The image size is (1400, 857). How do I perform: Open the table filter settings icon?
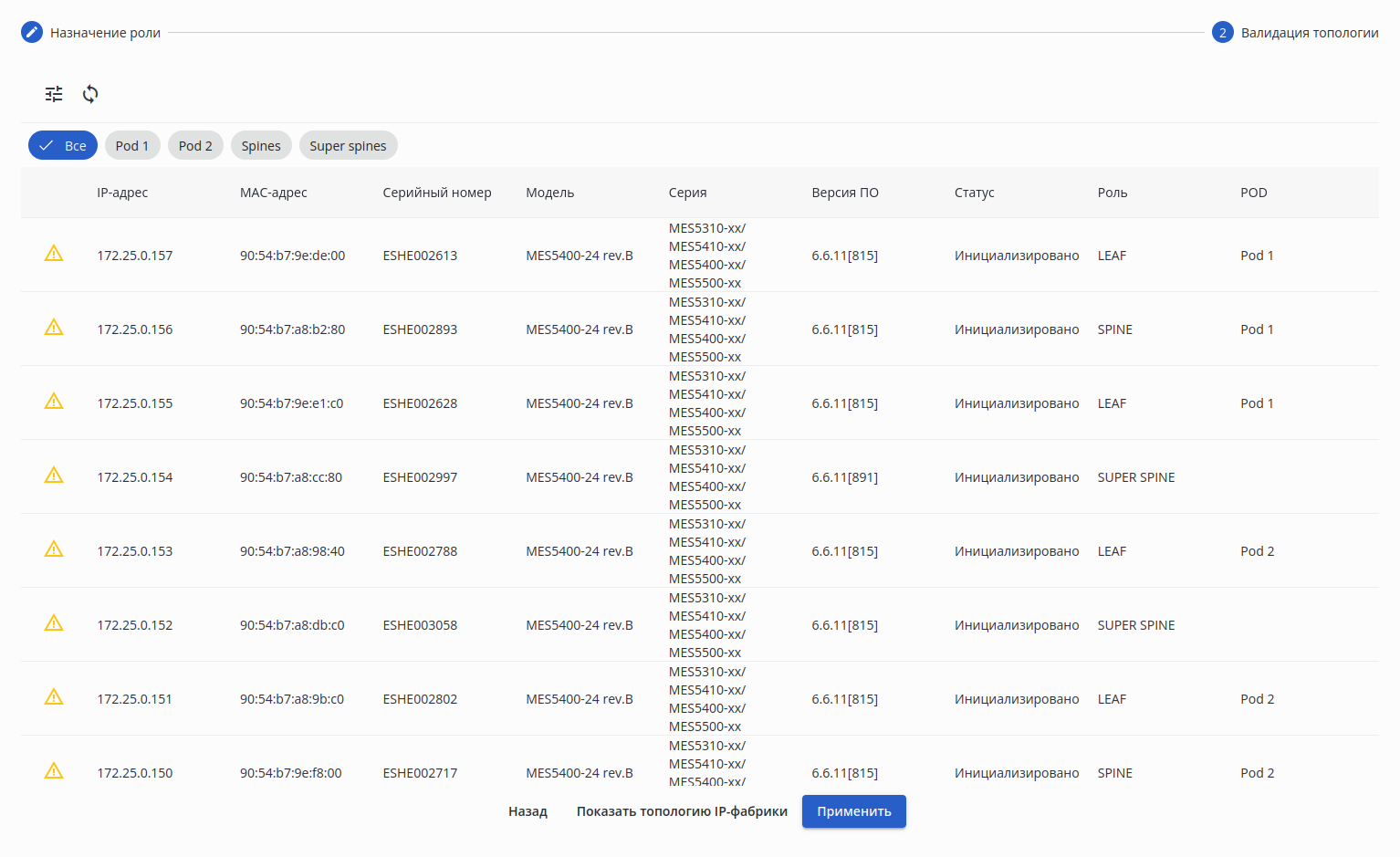(54, 94)
